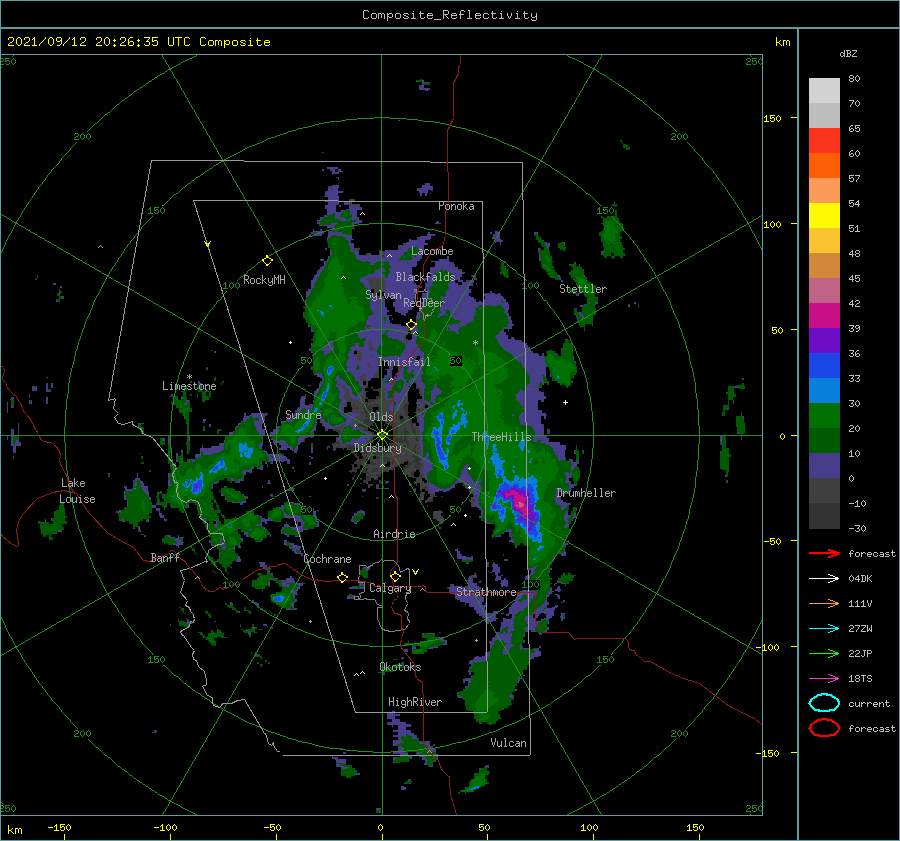Screen dimensions: 900x841
Task: Click the magenta swatch between 42 and 39
Action: pyautogui.click(x=824, y=316)
